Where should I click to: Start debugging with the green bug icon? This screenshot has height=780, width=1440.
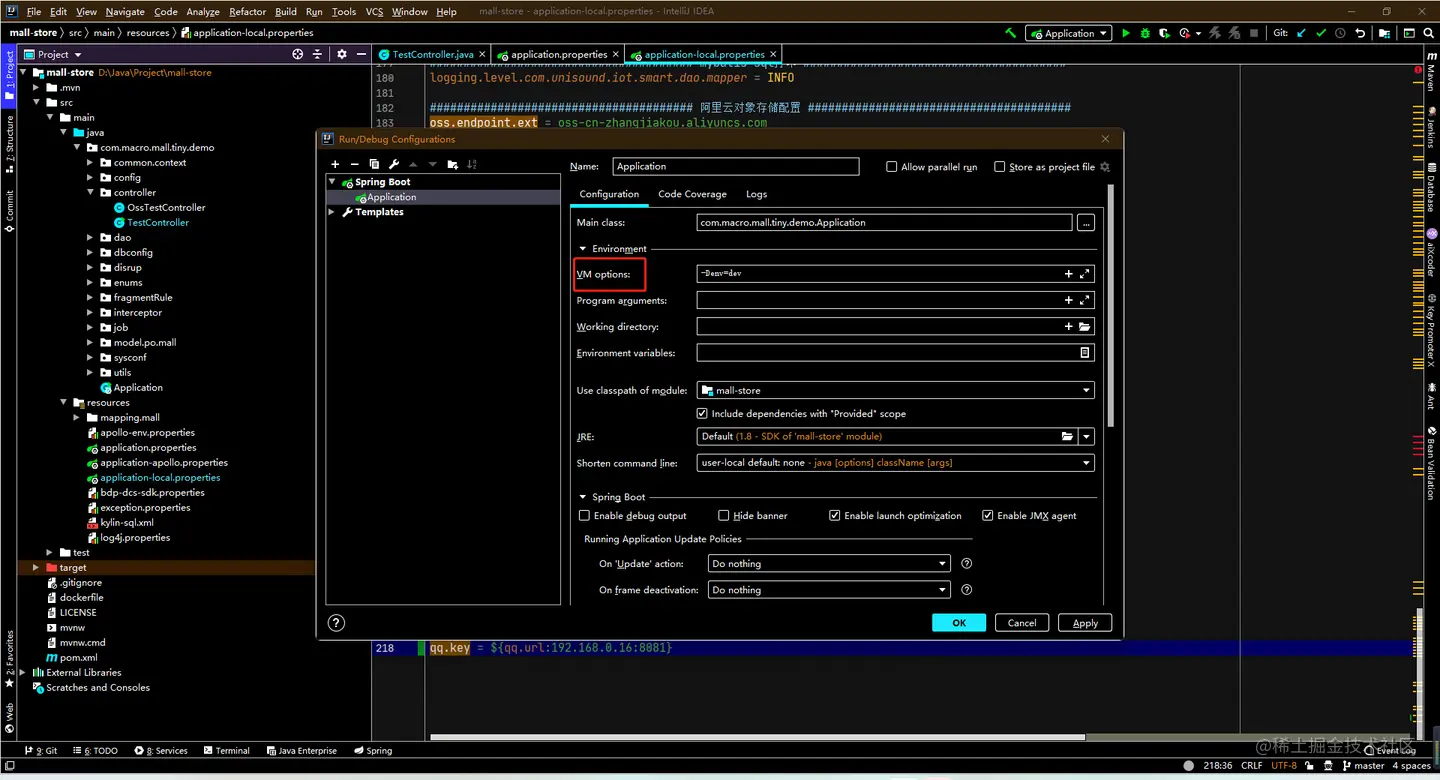[x=1145, y=33]
